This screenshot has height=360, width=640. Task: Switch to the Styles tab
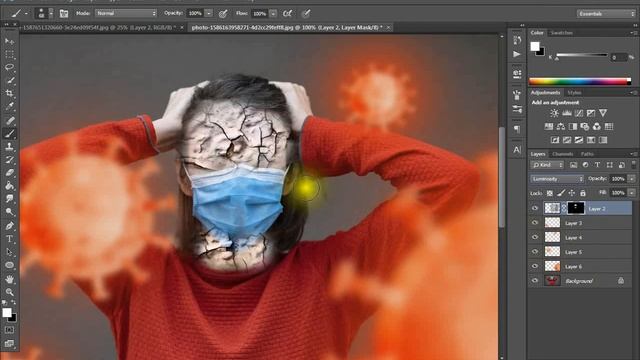point(574,93)
